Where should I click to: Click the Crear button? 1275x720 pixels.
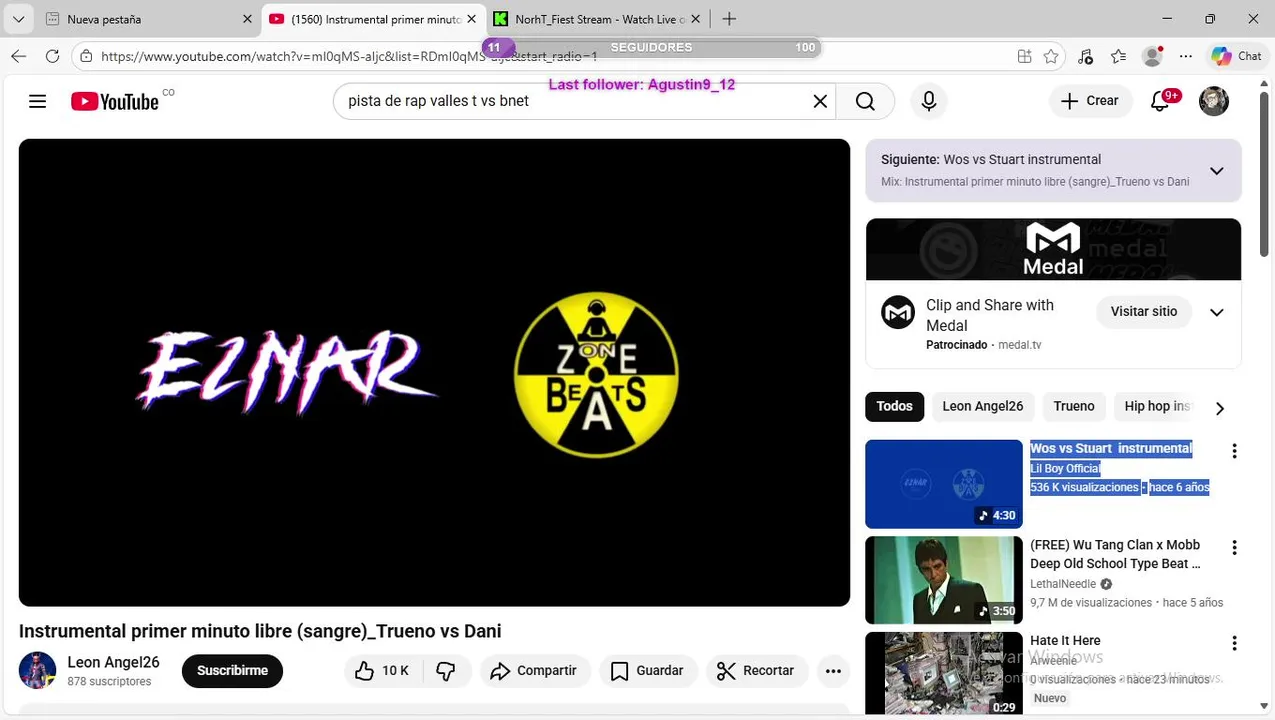click(1090, 101)
